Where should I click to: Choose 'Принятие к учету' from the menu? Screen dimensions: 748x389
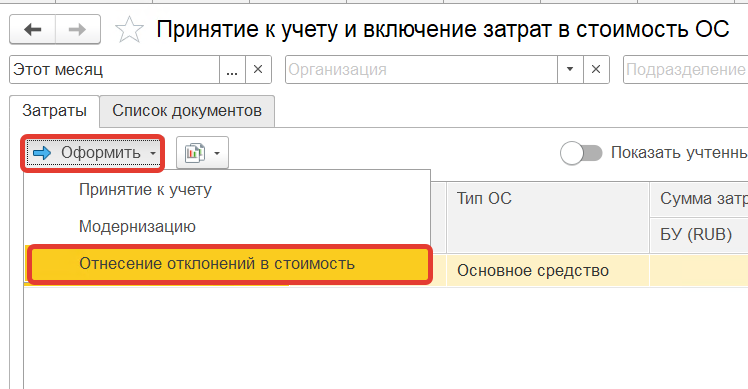click(227, 189)
